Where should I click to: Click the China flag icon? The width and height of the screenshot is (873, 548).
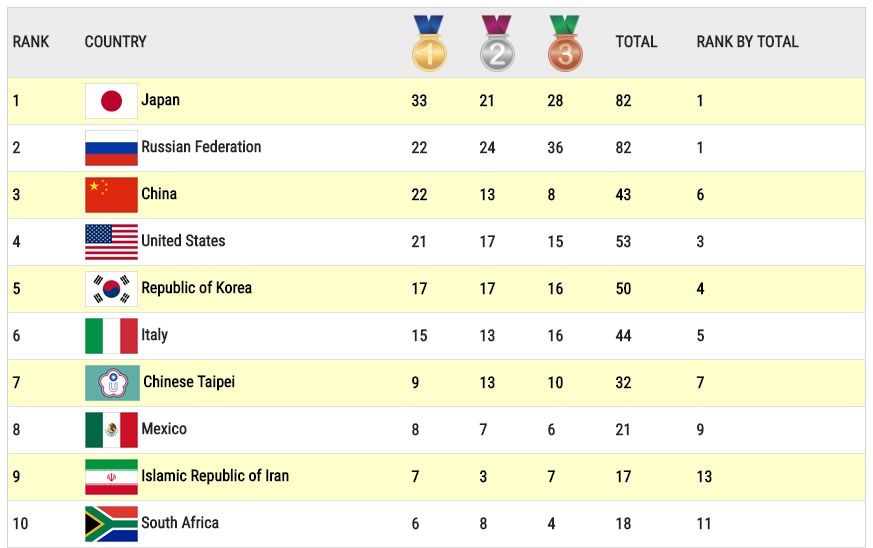111,195
